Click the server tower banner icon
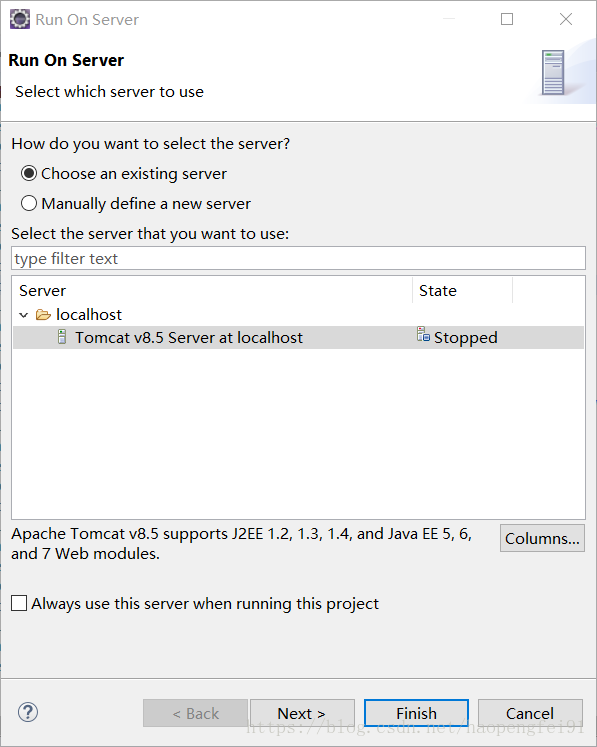Screen dimensions: 597x747 pos(553,72)
